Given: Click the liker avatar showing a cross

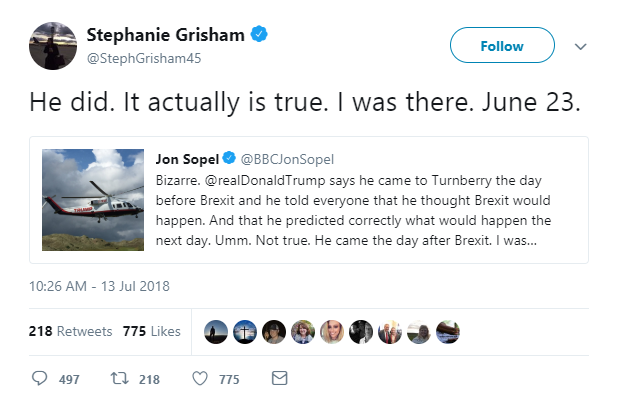Looking at the screenshot, I should tap(245, 331).
